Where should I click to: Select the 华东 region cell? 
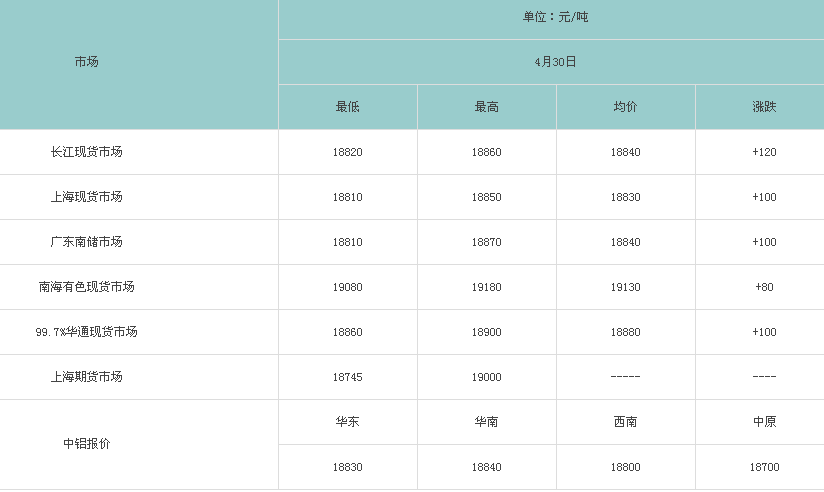[347, 422]
